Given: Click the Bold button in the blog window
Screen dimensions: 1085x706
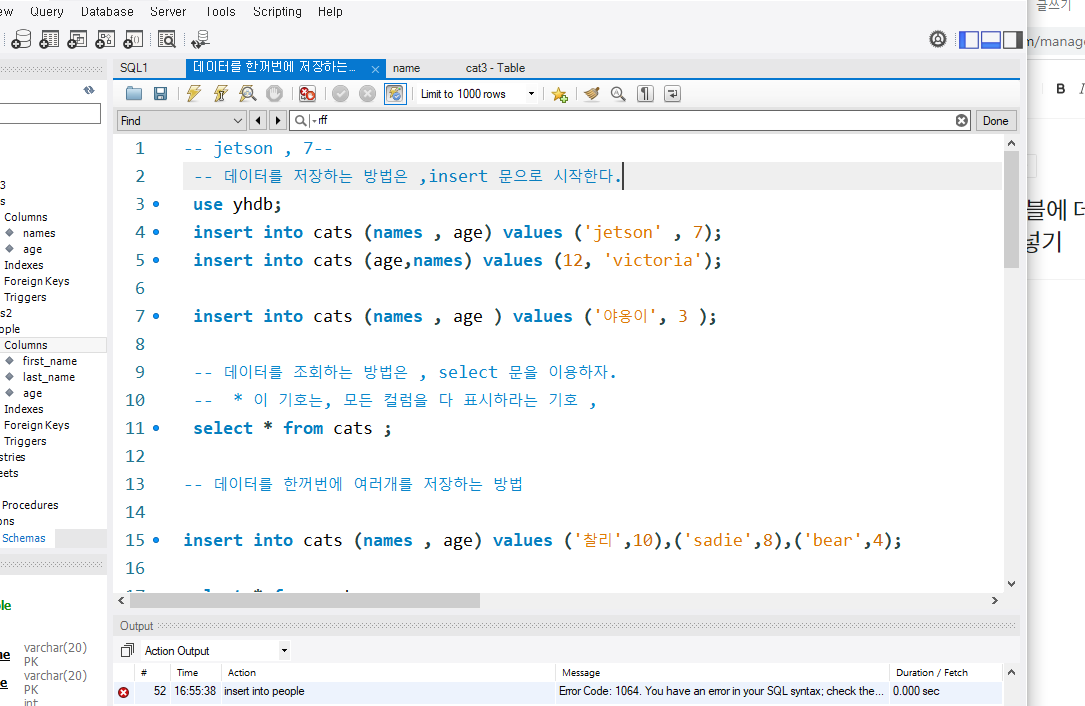Looking at the screenshot, I should (1060, 89).
